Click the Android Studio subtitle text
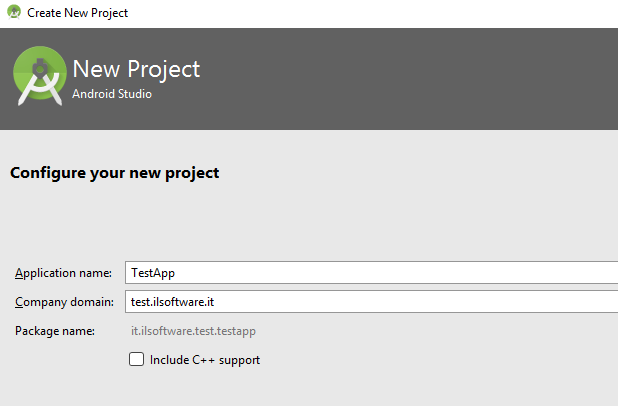Viewport: 618px width, 406px height. [112, 94]
